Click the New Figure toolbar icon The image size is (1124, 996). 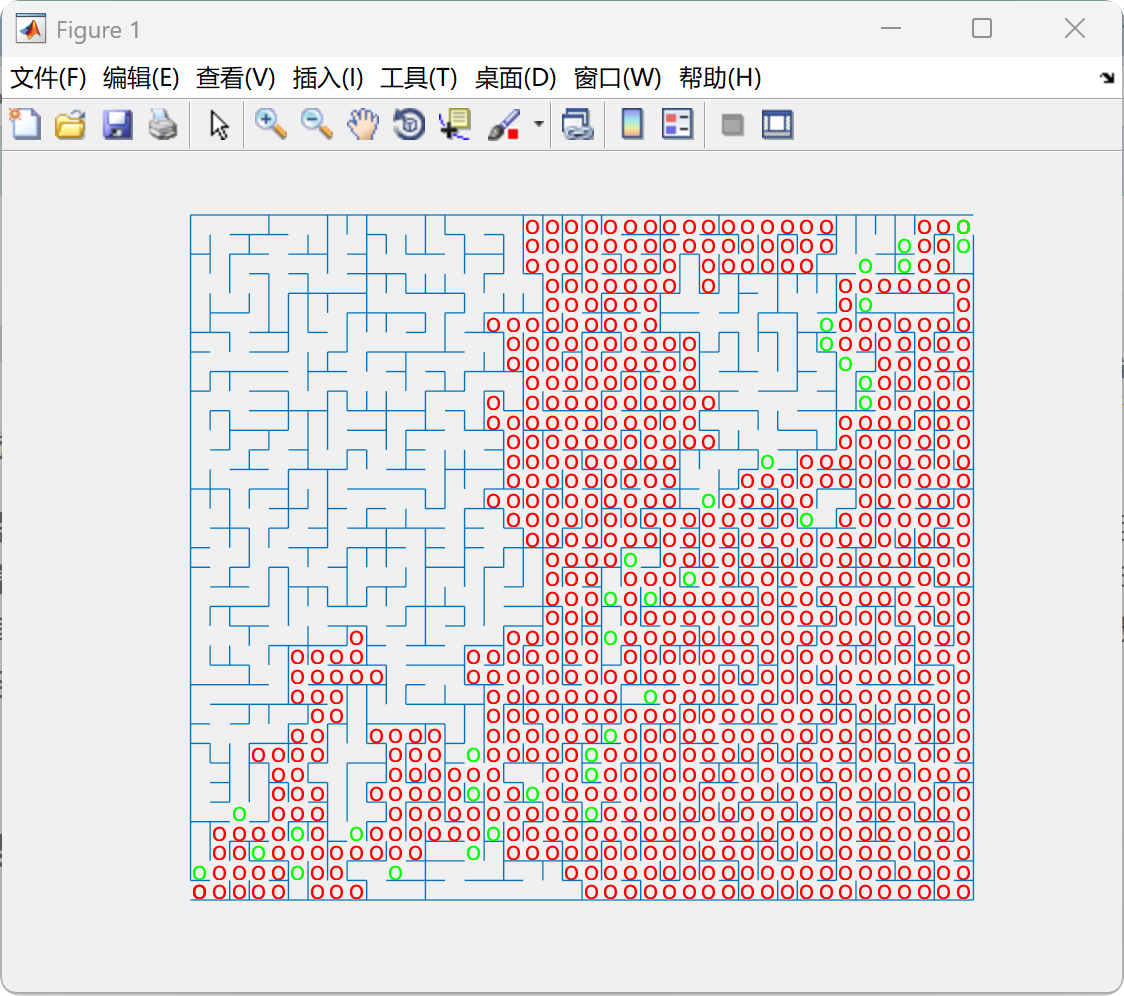pos(26,125)
